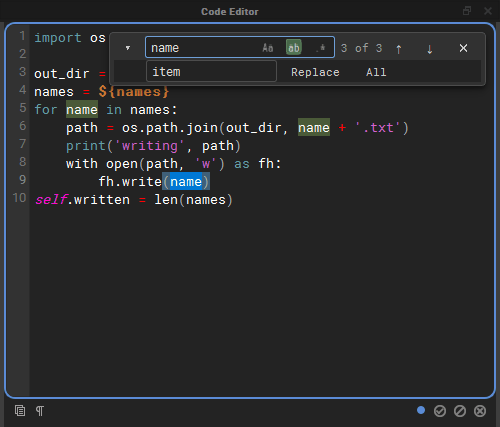Close the find and replace bar
This screenshot has height=427, width=500.
click(x=463, y=48)
